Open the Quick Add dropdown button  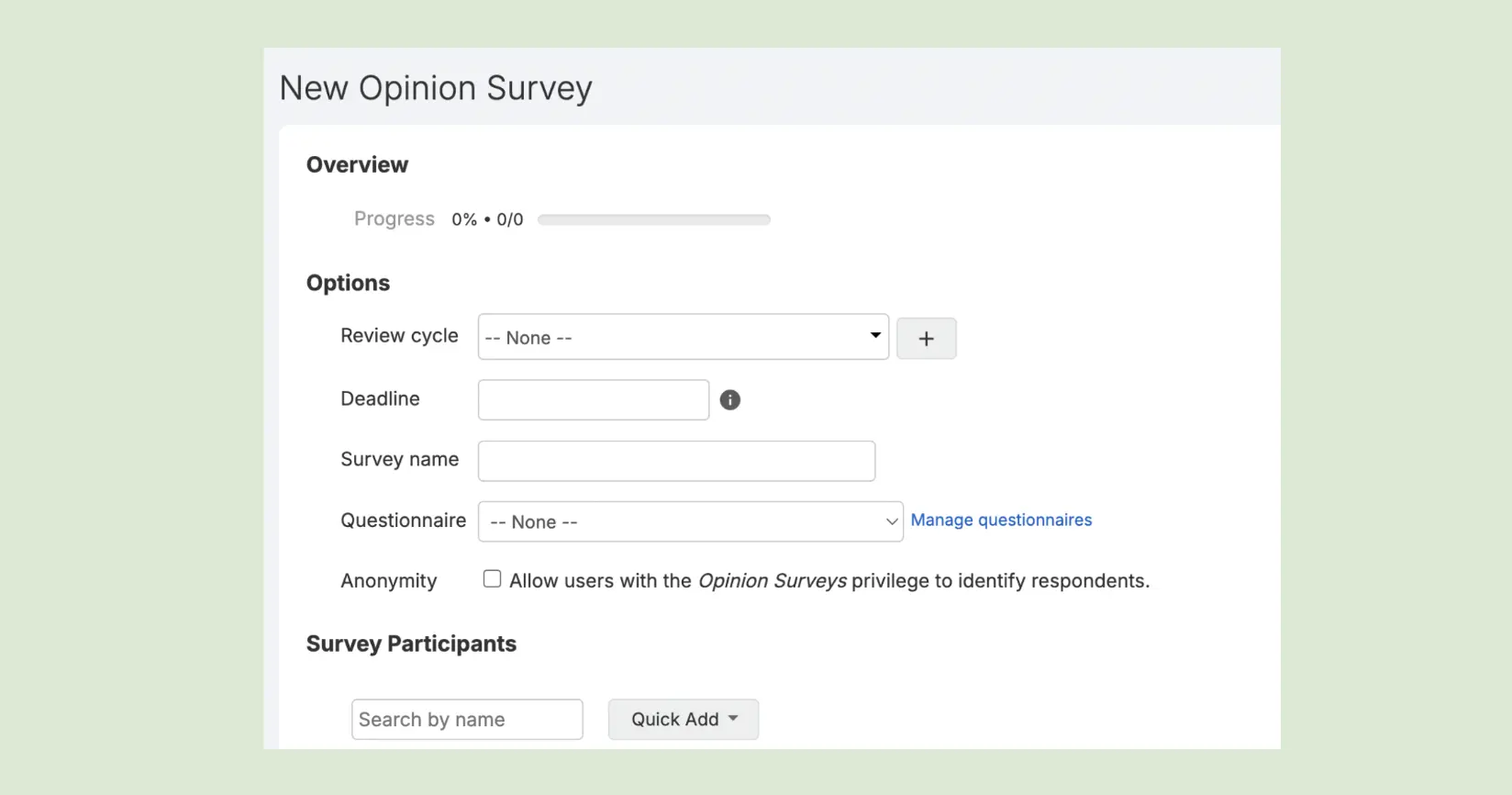pyautogui.click(x=684, y=720)
